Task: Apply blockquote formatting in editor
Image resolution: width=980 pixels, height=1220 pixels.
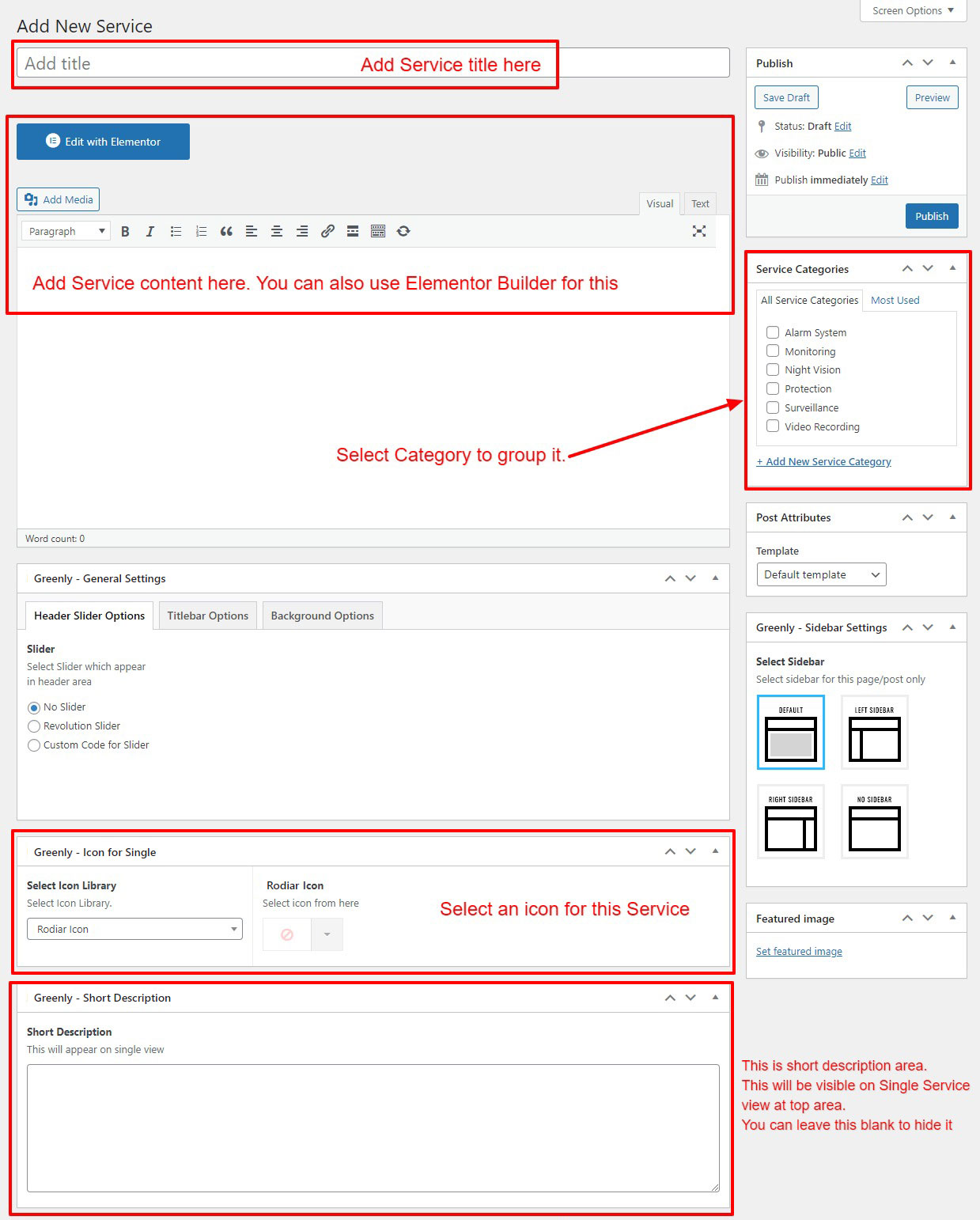Action: pos(226,232)
